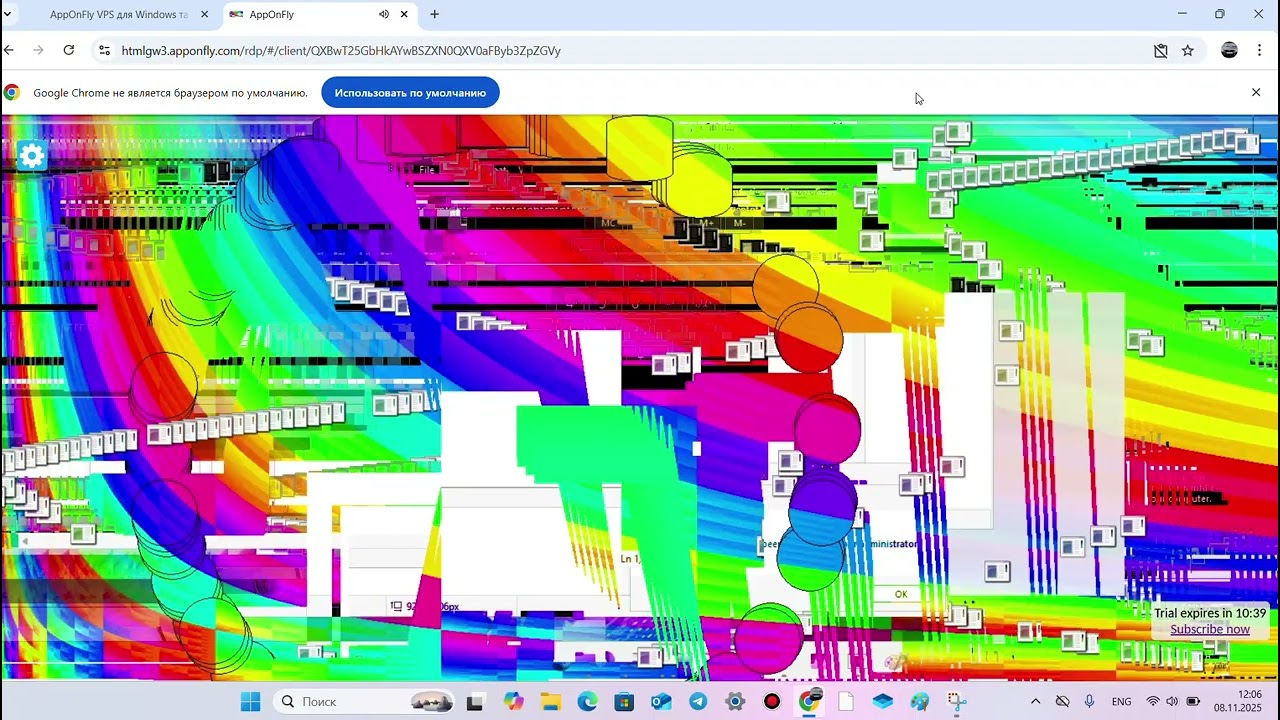
Task: Show hidden system tray icons
Action: [1035, 702]
